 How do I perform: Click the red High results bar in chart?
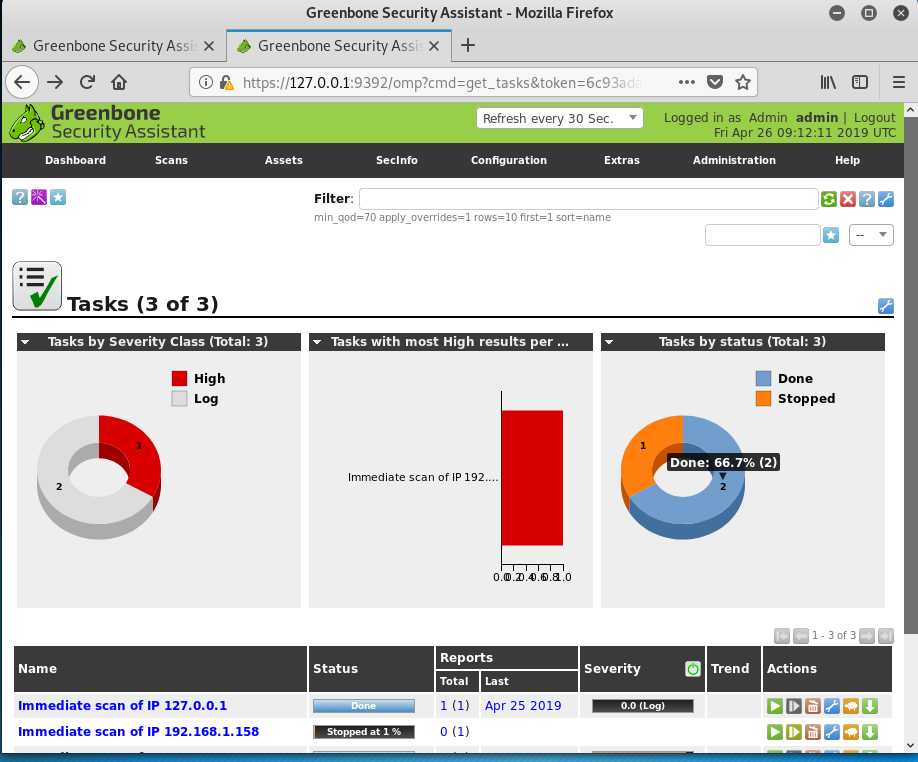coord(532,478)
